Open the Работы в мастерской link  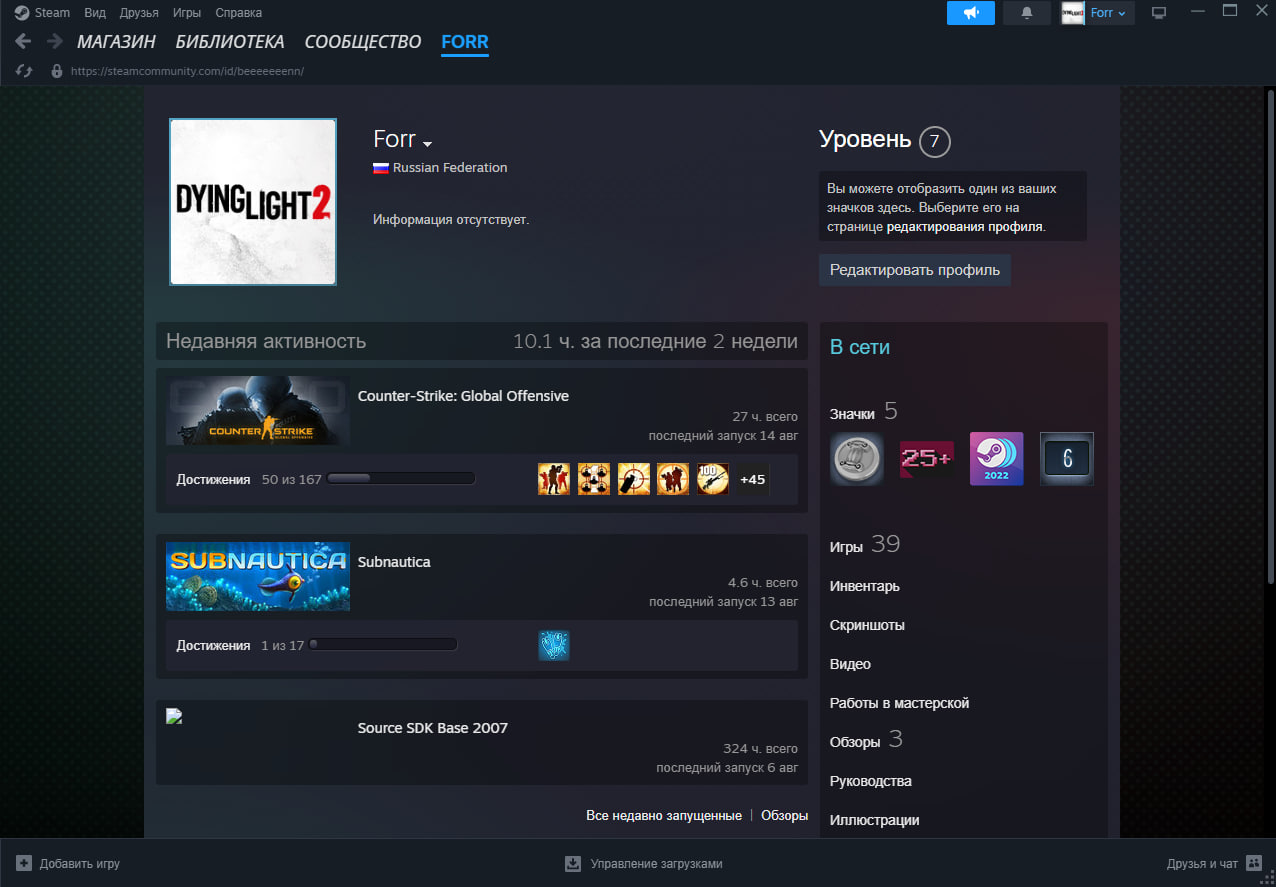pyautogui.click(x=900, y=703)
